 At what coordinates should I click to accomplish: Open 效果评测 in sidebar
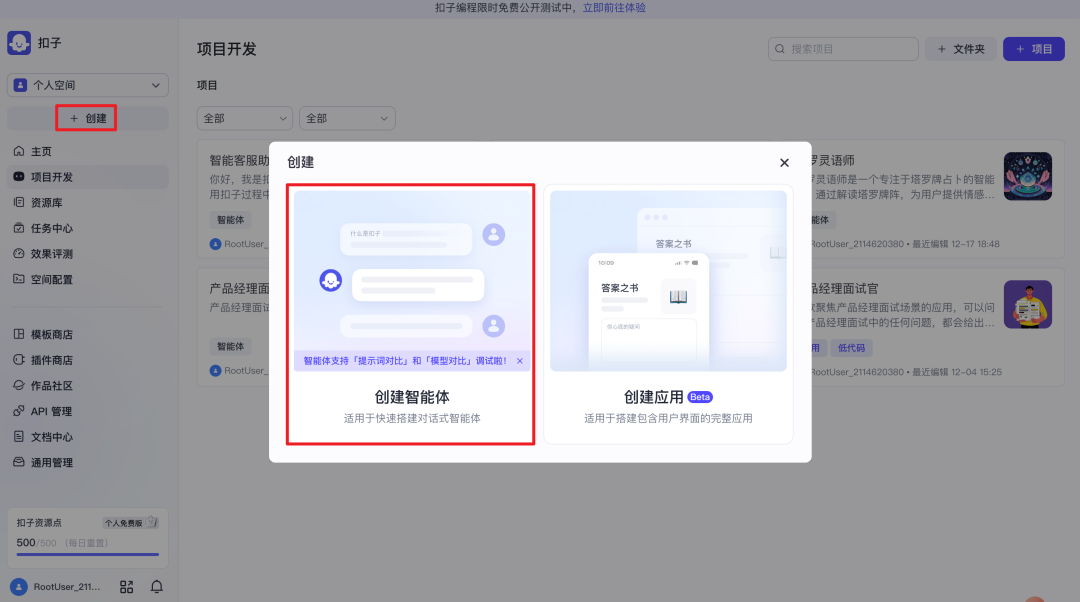(87, 253)
